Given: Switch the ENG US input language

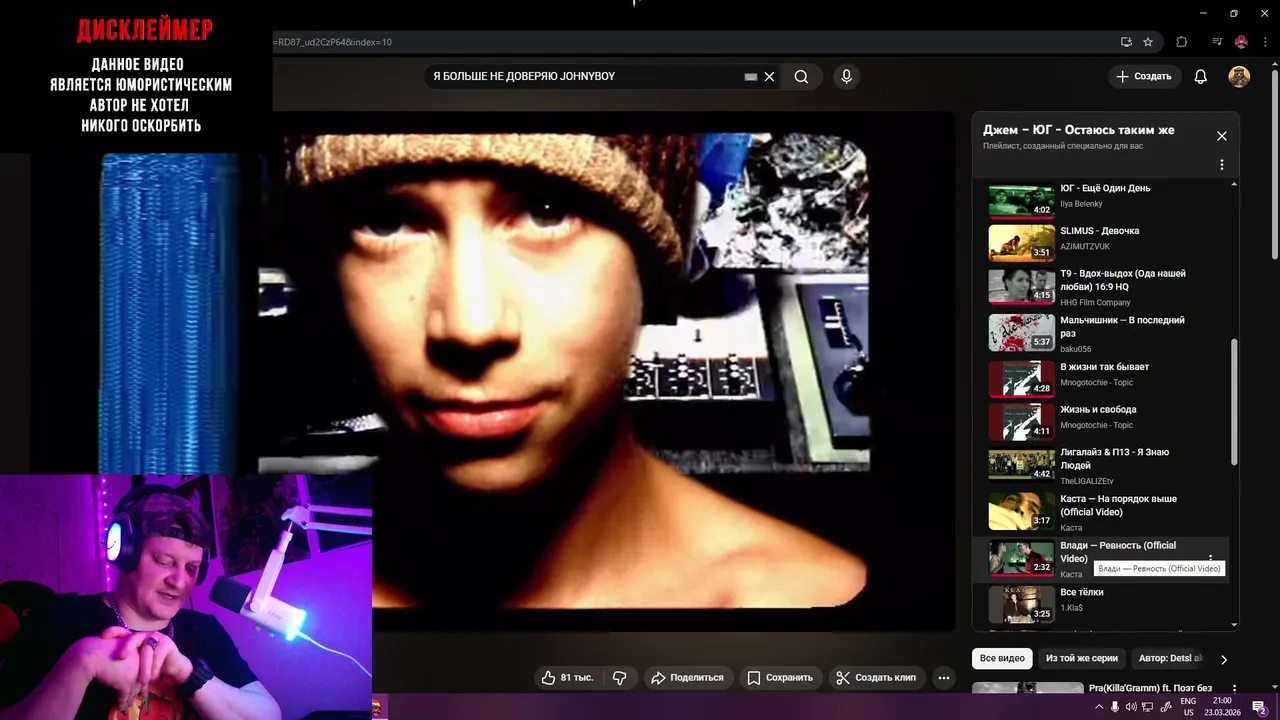Looking at the screenshot, I should pyautogui.click(x=1189, y=707).
